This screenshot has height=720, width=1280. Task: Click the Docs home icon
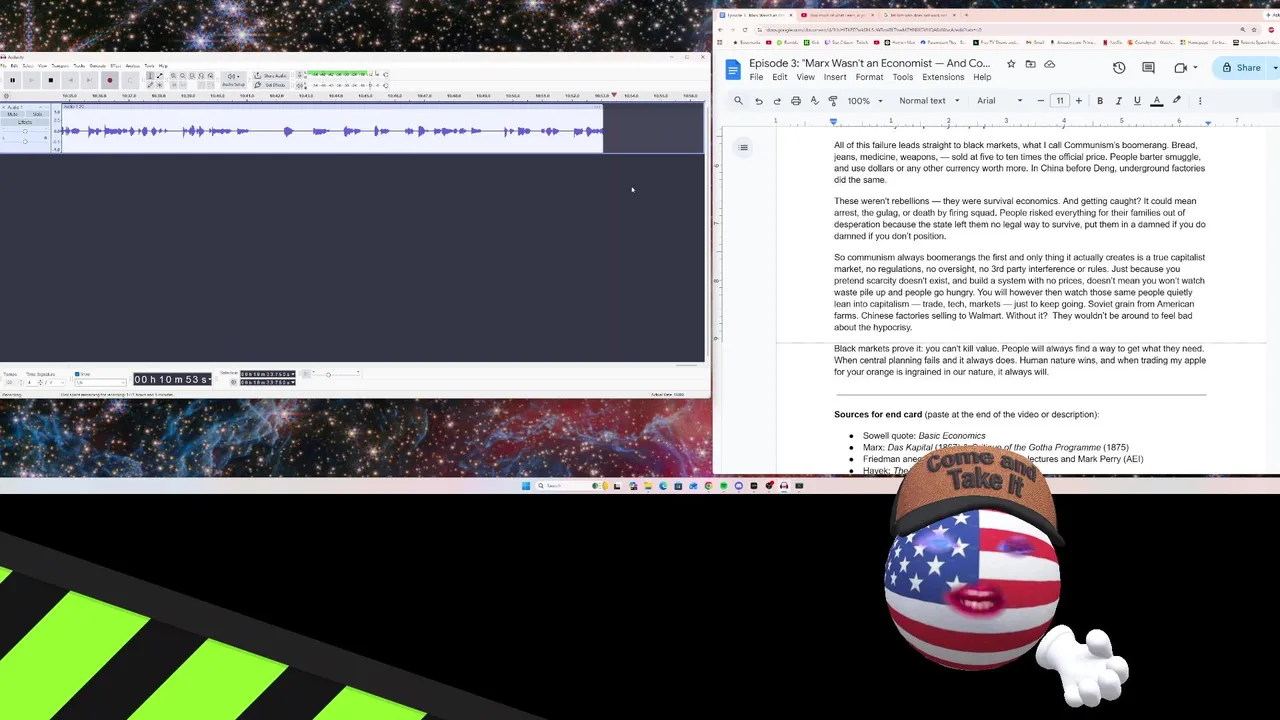coord(732,69)
